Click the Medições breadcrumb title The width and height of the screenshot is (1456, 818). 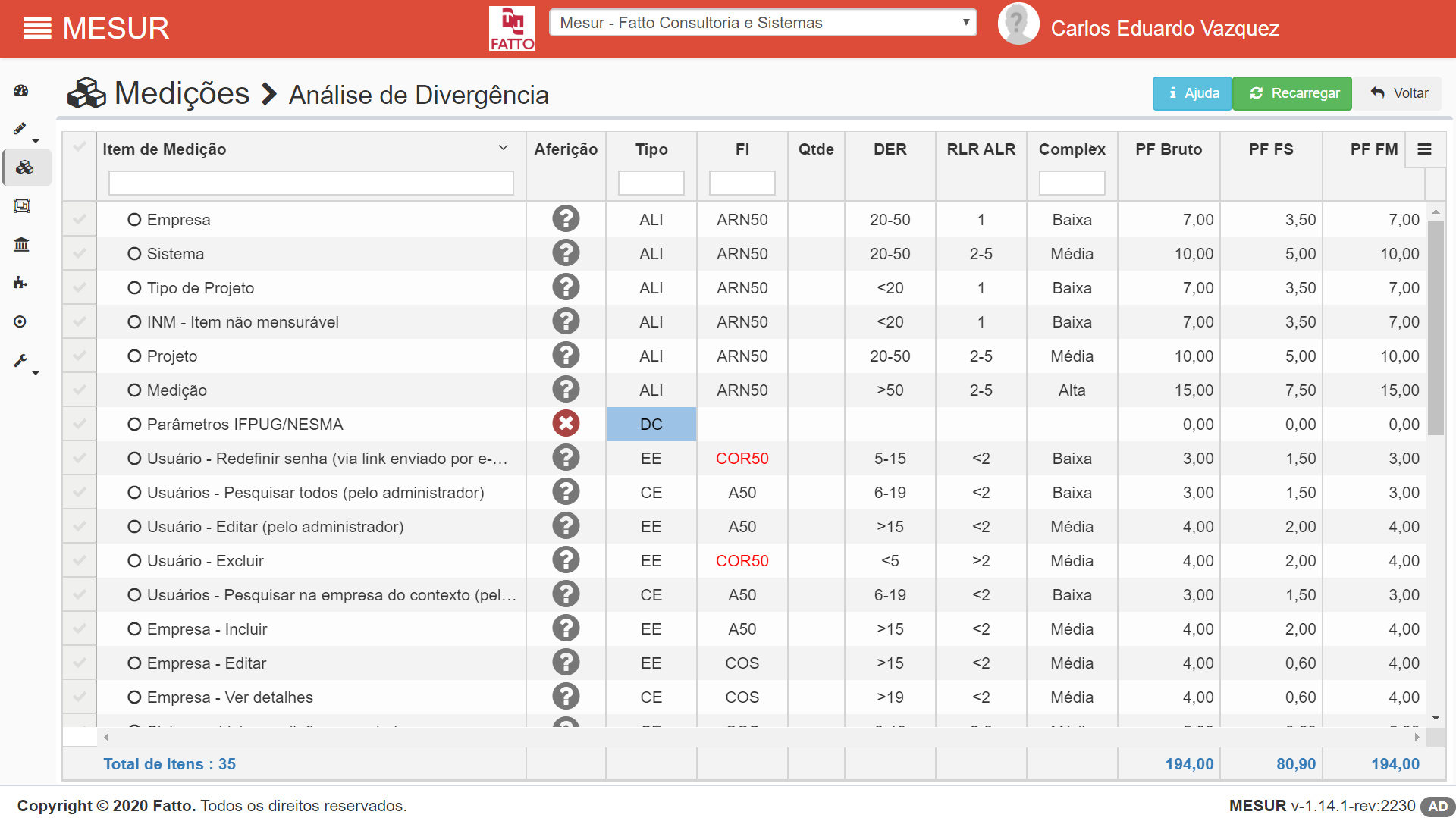point(182,93)
